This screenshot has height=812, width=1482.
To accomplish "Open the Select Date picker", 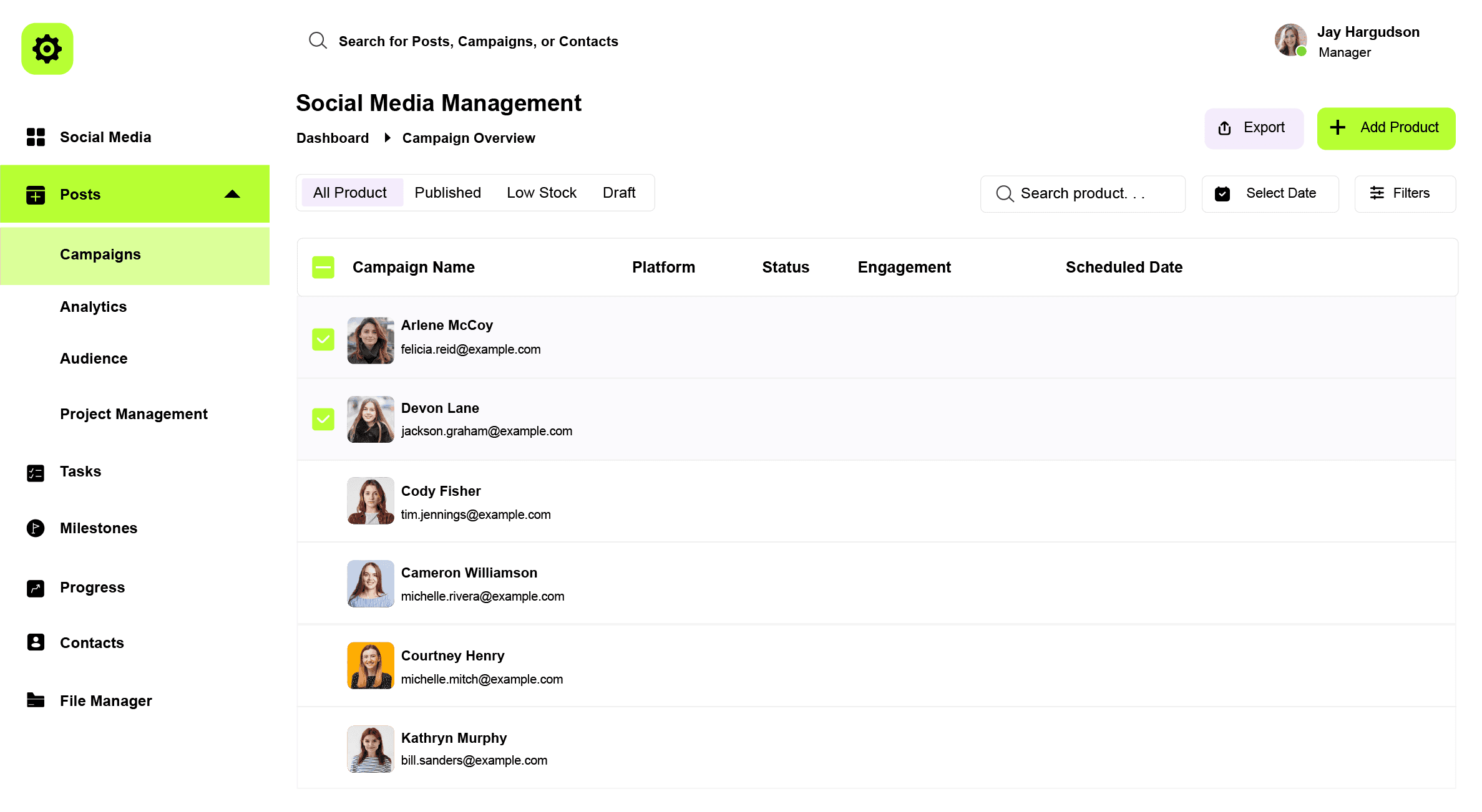I will tap(1270, 193).
